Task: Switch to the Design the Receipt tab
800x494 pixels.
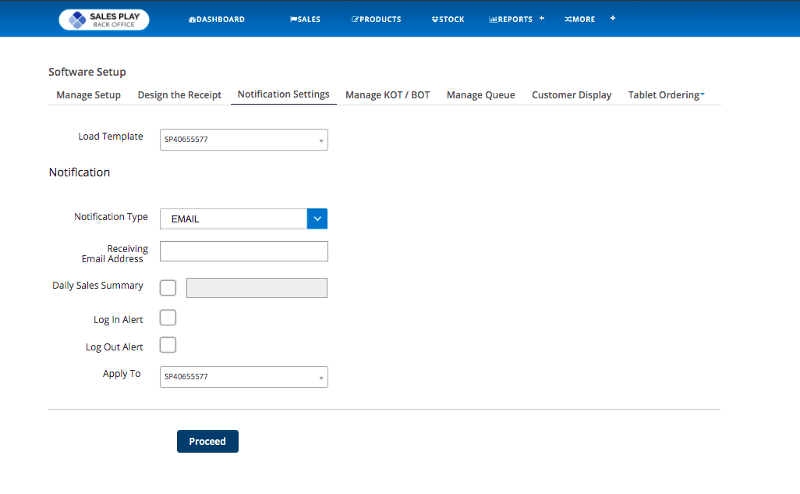Action: tap(179, 95)
